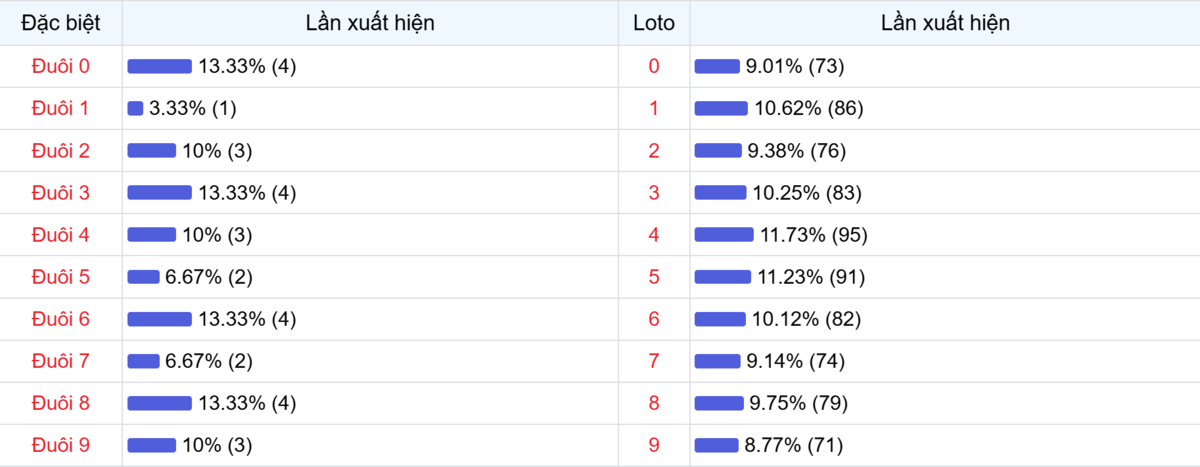Click the "11.23% (91)" value text
The image size is (1200, 467).
(811, 277)
